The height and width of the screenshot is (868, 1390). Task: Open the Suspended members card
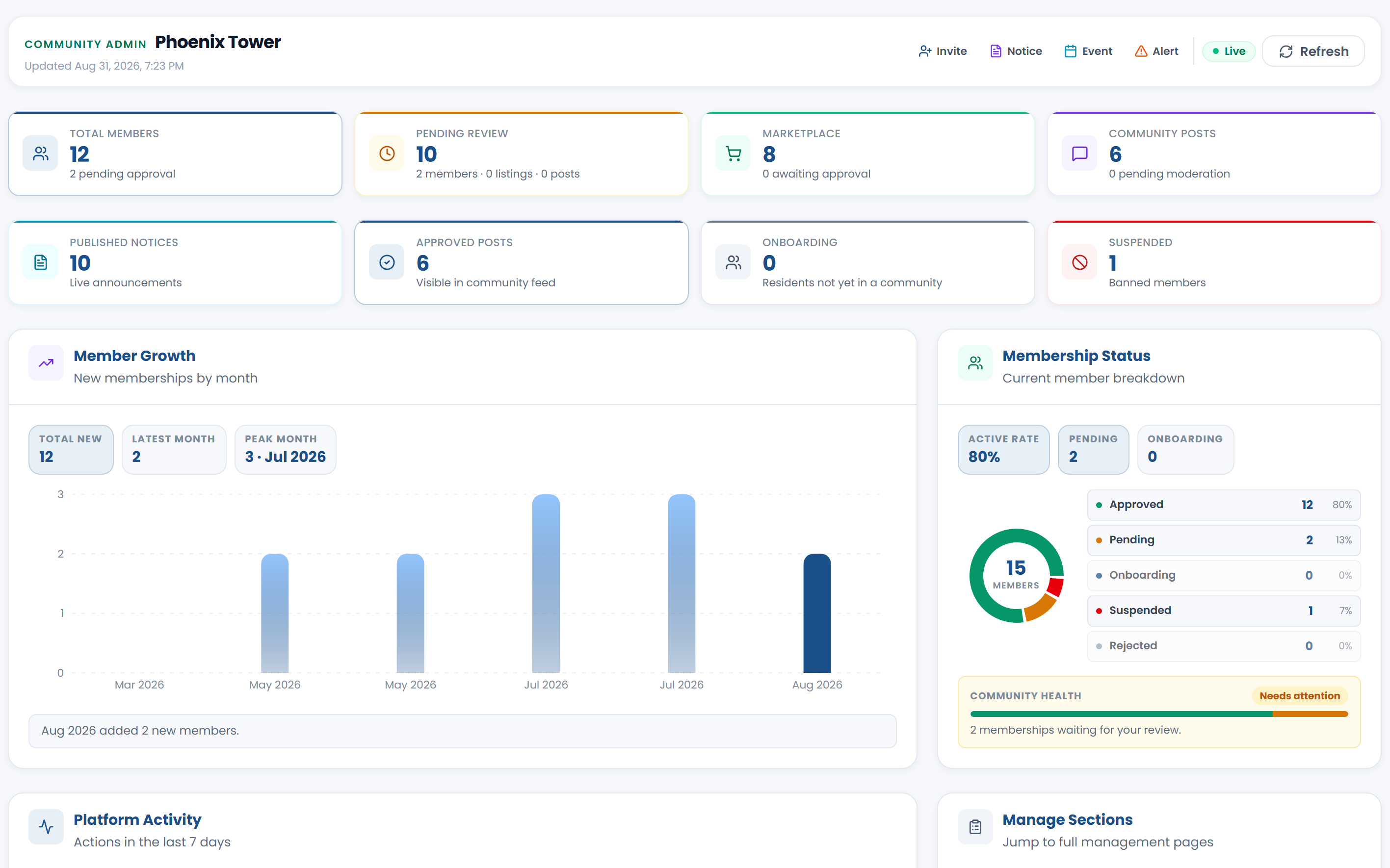point(1214,263)
